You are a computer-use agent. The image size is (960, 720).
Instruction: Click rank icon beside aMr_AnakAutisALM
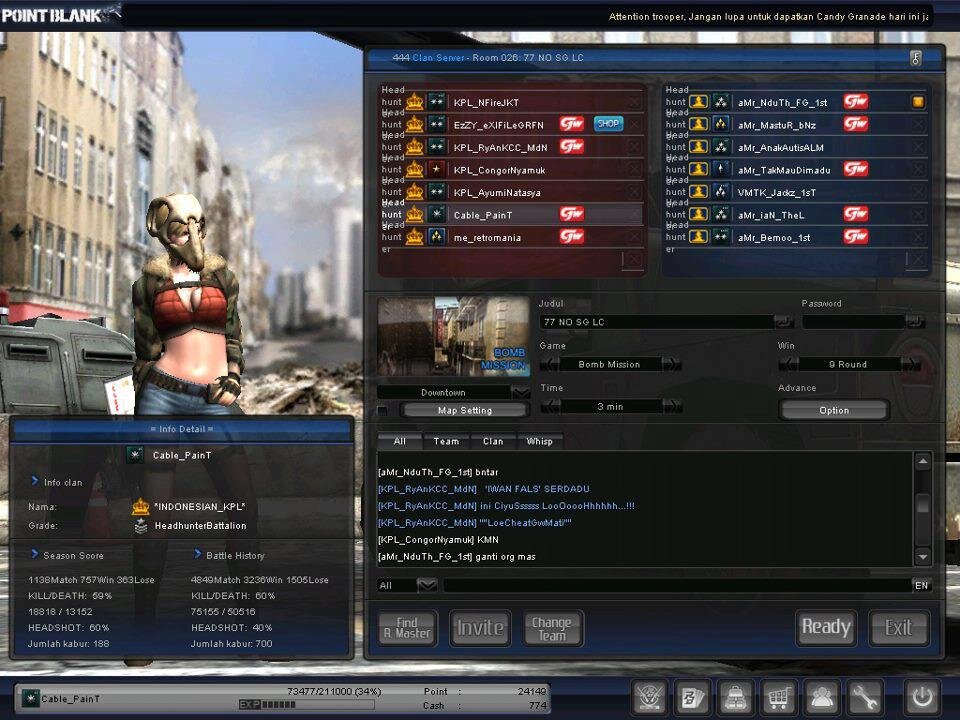tap(721, 147)
